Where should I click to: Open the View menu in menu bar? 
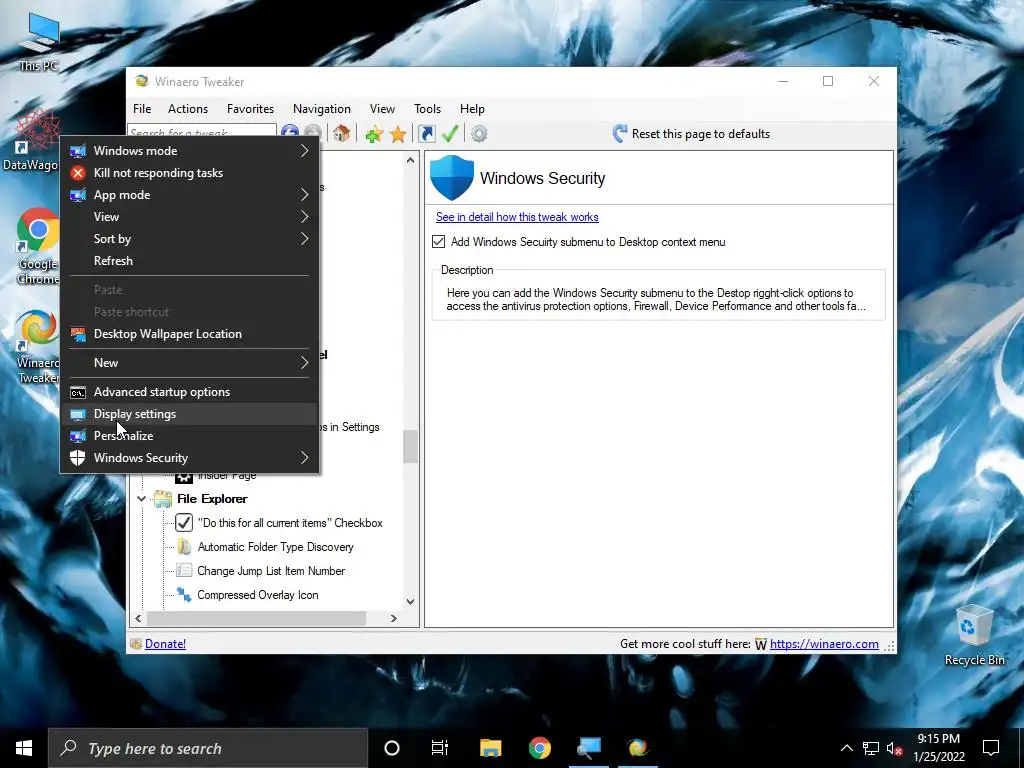382,109
